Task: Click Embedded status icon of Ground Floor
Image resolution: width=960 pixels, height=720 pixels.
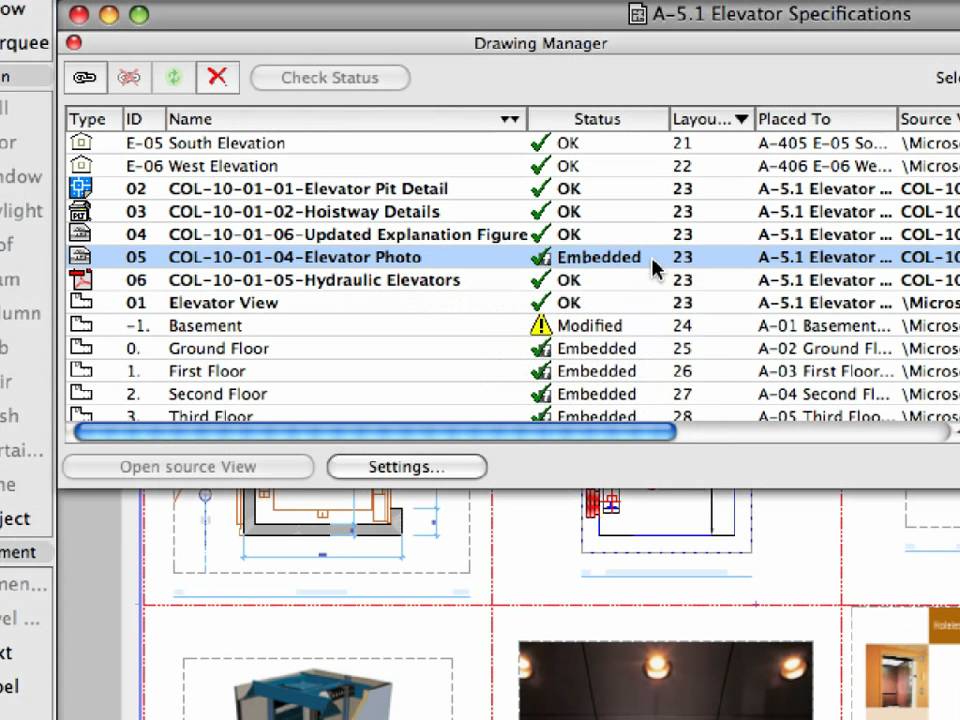Action: tap(541, 348)
